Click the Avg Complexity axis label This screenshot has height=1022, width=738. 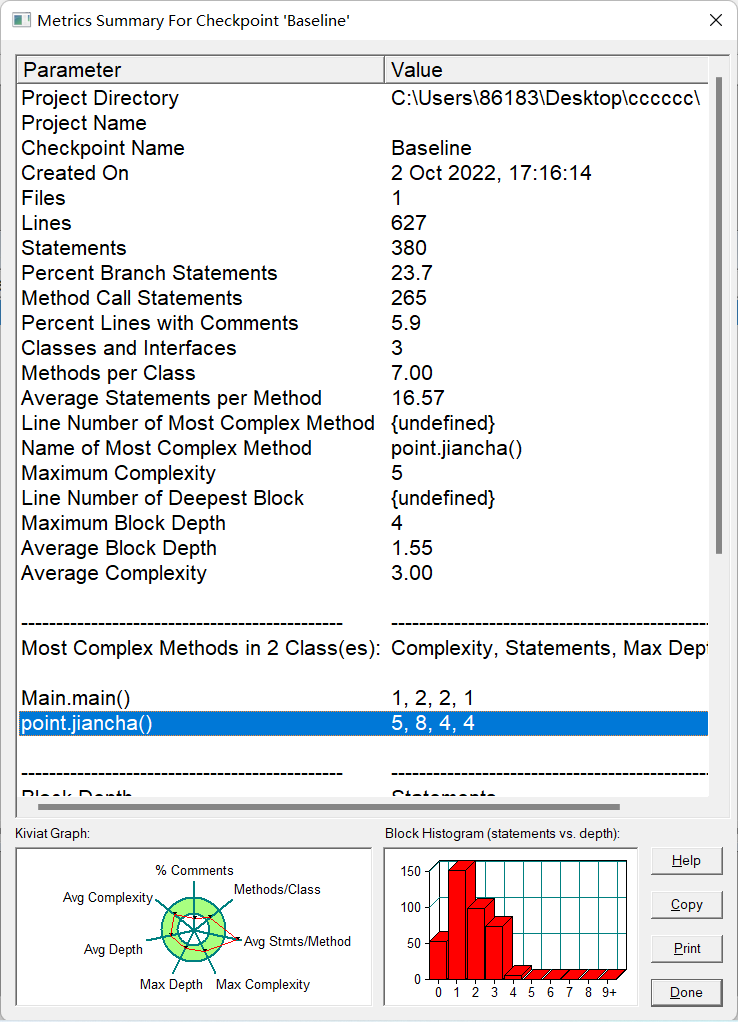tap(108, 898)
